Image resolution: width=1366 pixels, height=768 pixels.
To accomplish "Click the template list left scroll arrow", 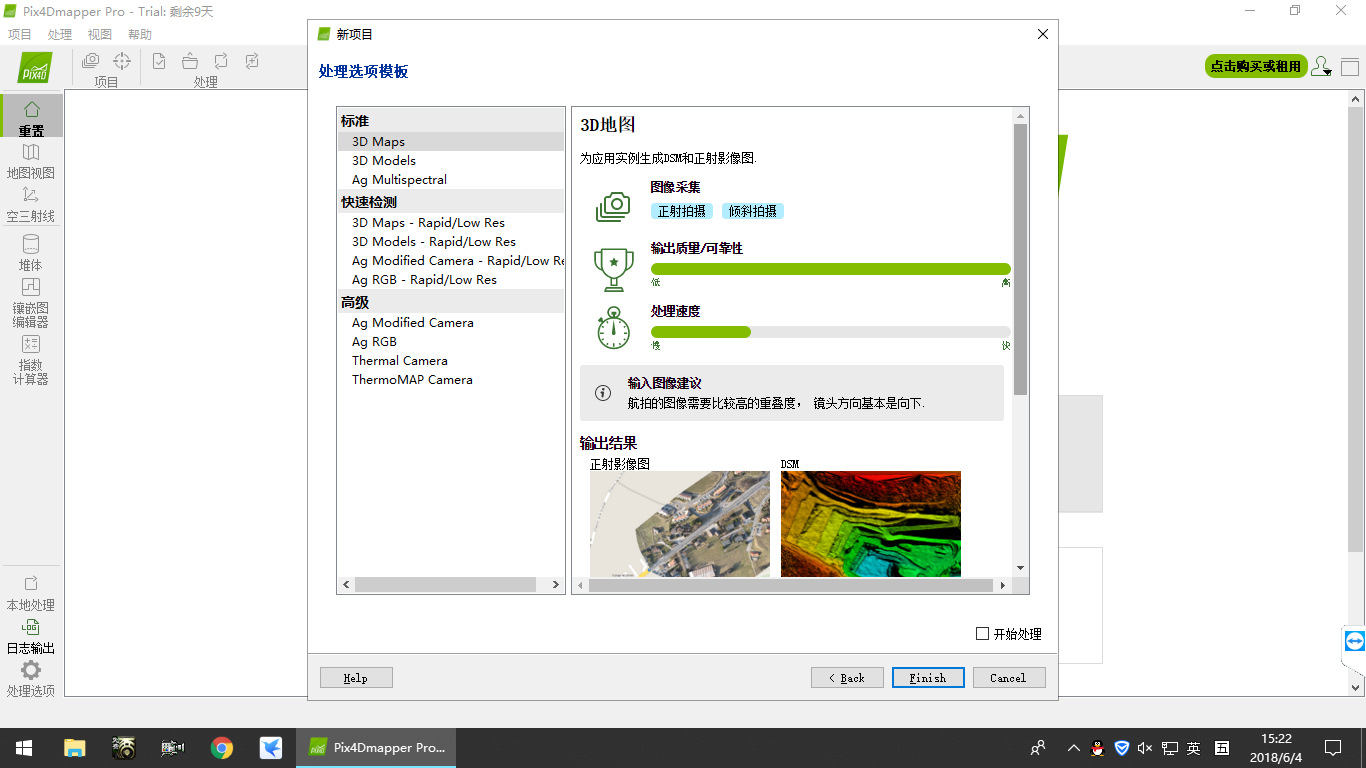I will point(346,585).
